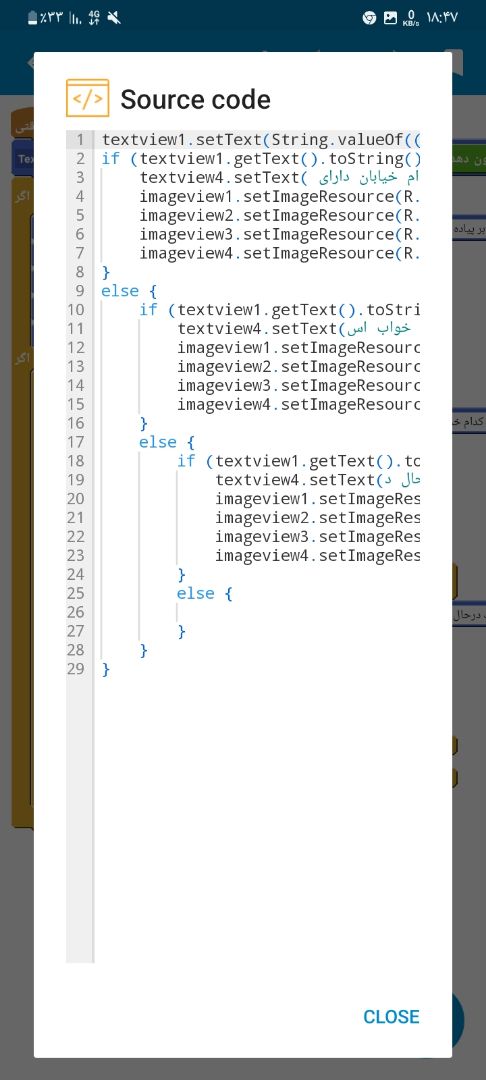Select line 1 textview1.setText(String.valueOf code
Image resolution: width=486 pixels, height=1080 pixels.
click(261, 140)
